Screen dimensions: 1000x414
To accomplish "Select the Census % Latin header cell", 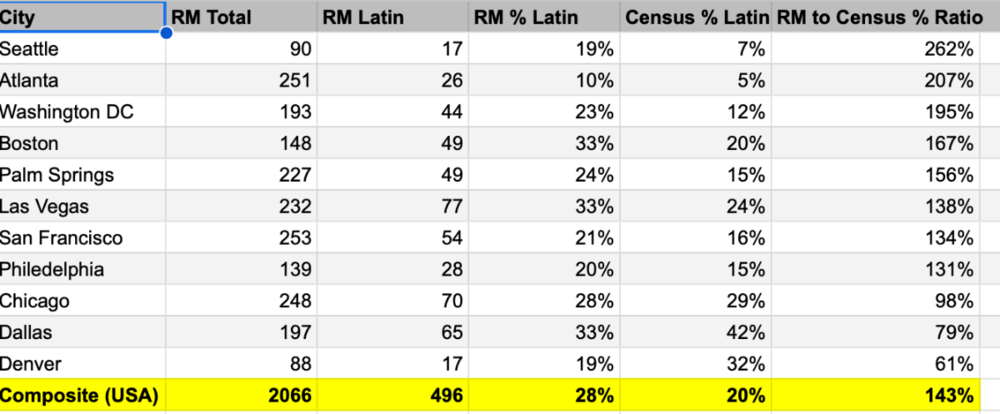I will click(x=696, y=17).
